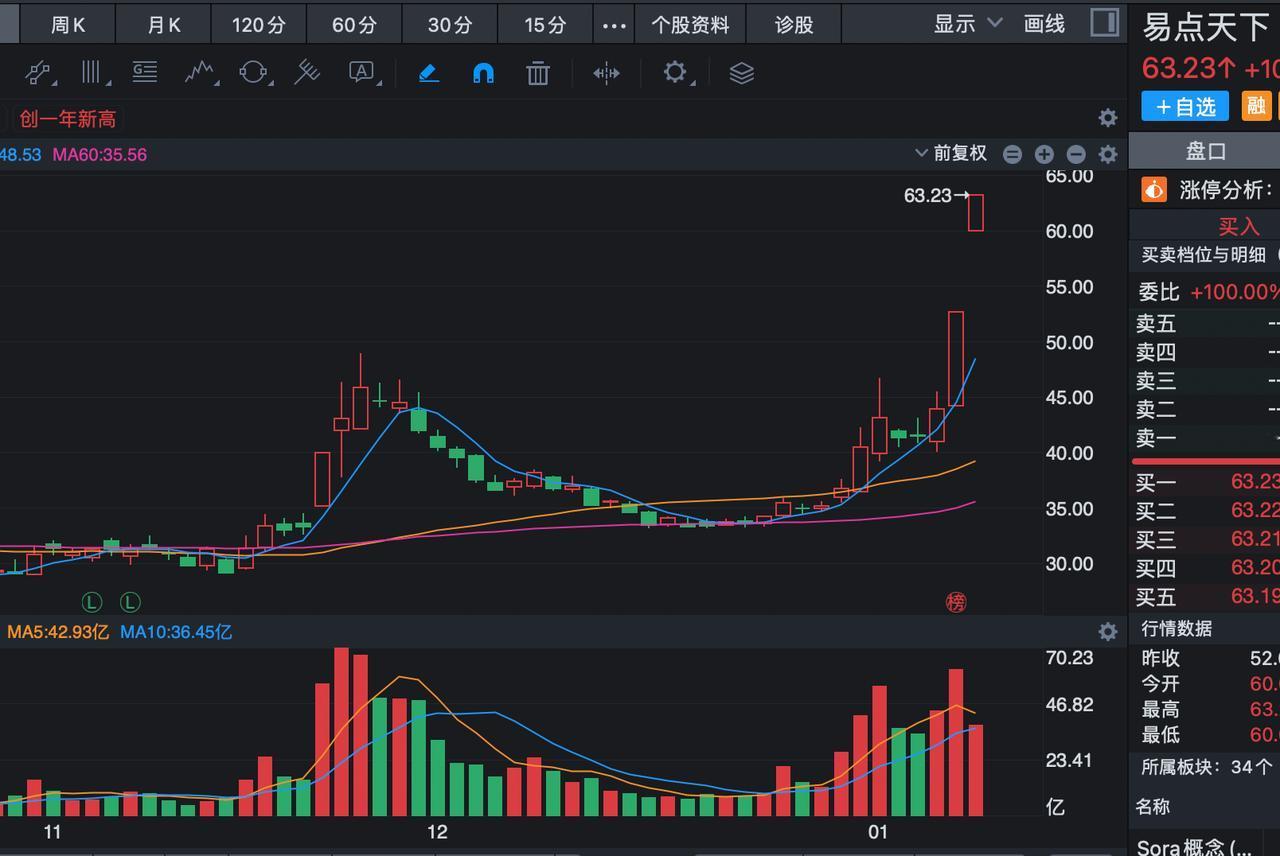Screen dimensions: 1280x856
Task: Select the layers icon at the toolbar end
Action: coord(741,72)
